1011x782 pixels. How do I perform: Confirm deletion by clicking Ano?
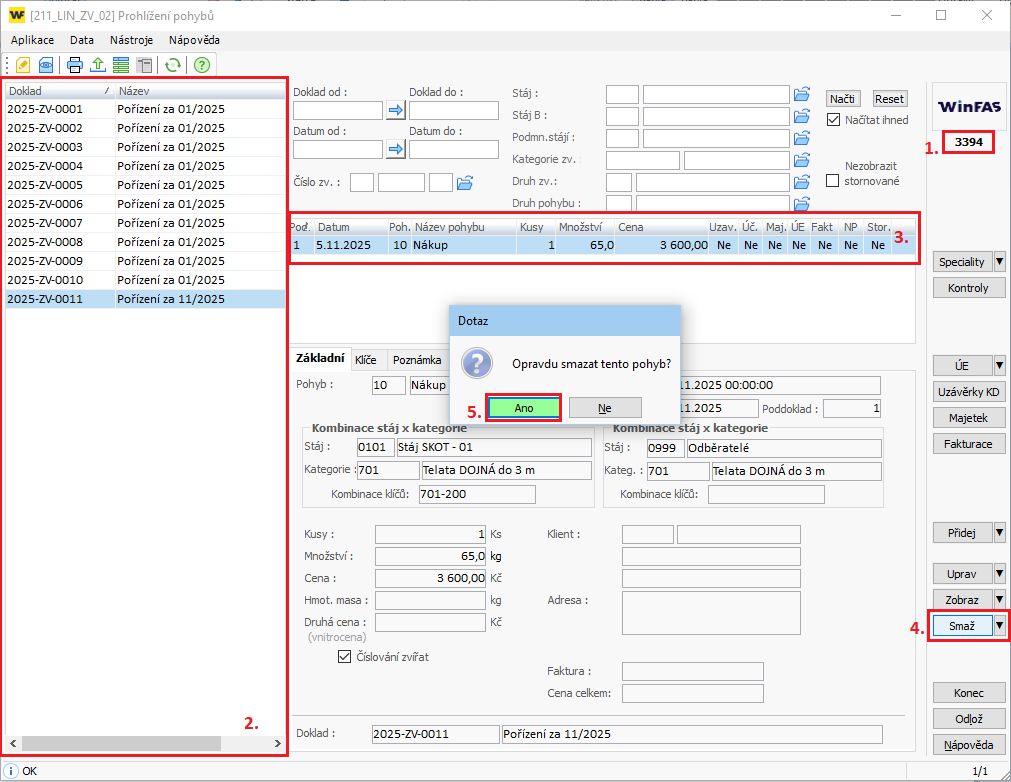click(523, 408)
